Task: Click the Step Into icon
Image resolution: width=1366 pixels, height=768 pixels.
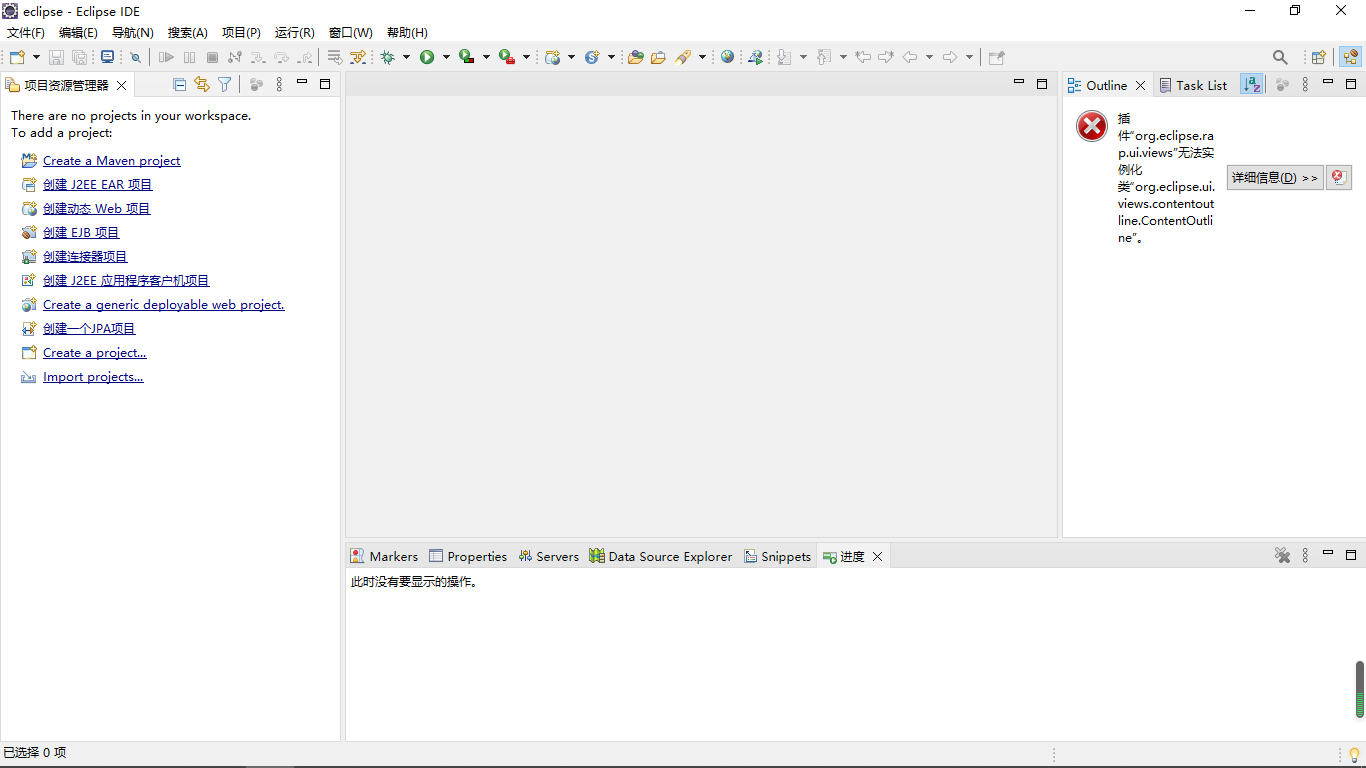Action: [258, 57]
